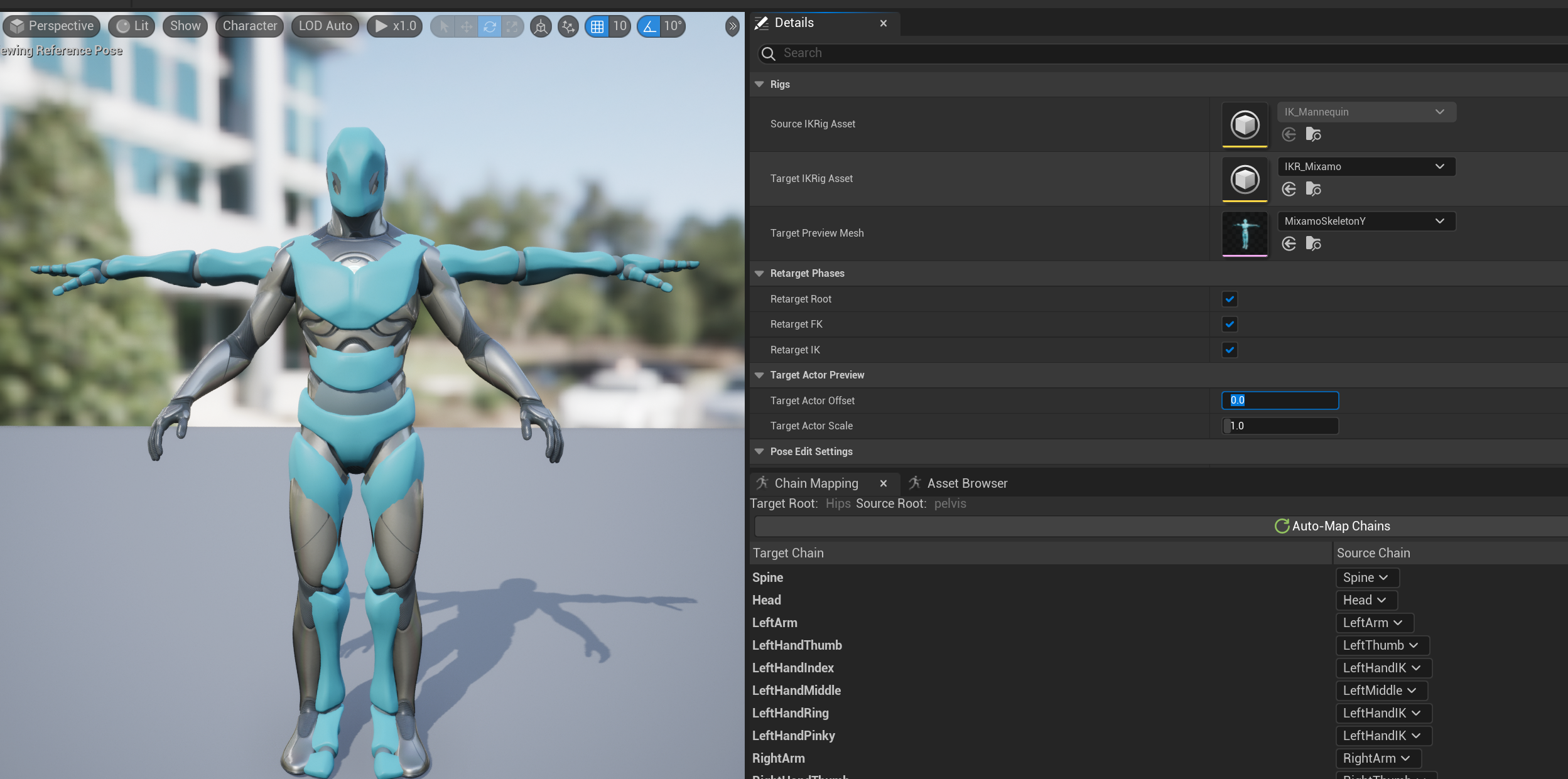Screen dimensions: 1568x779
Task: Toggle grid snapping icon
Action: pos(597,26)
